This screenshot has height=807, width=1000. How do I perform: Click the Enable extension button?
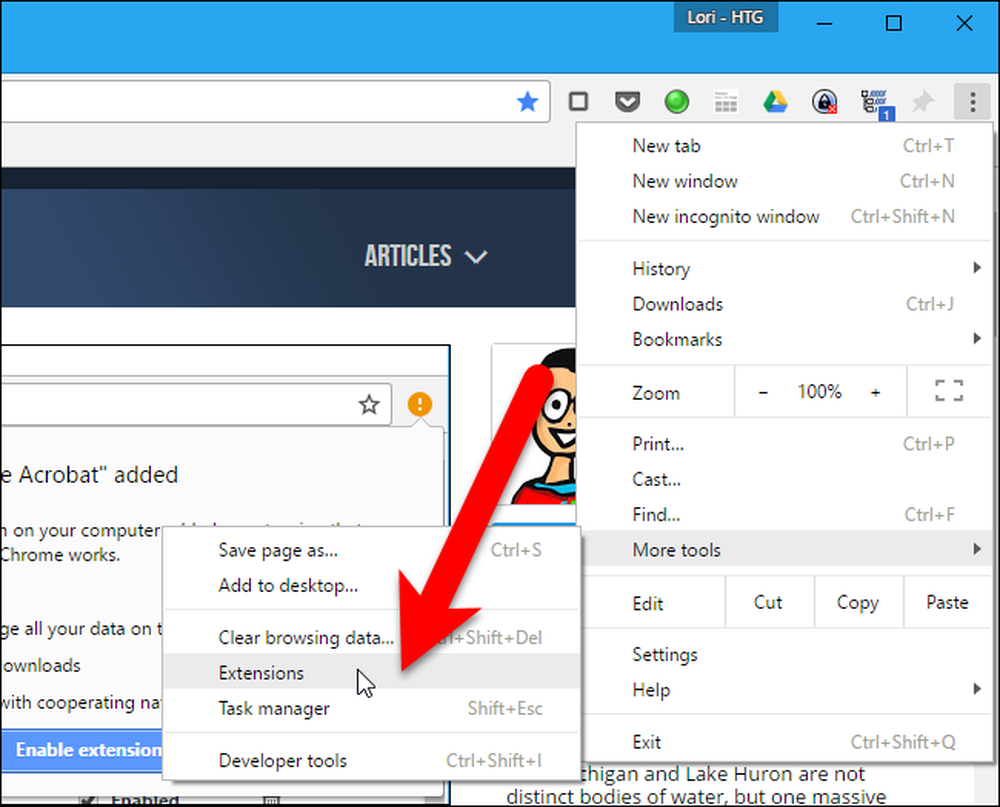coord(82,750)
